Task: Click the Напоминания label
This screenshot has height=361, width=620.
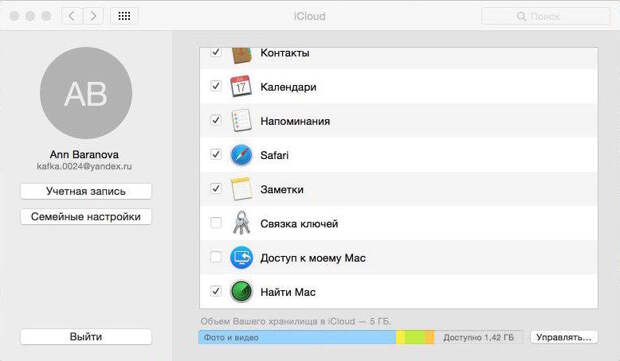Action: (295, 121)
